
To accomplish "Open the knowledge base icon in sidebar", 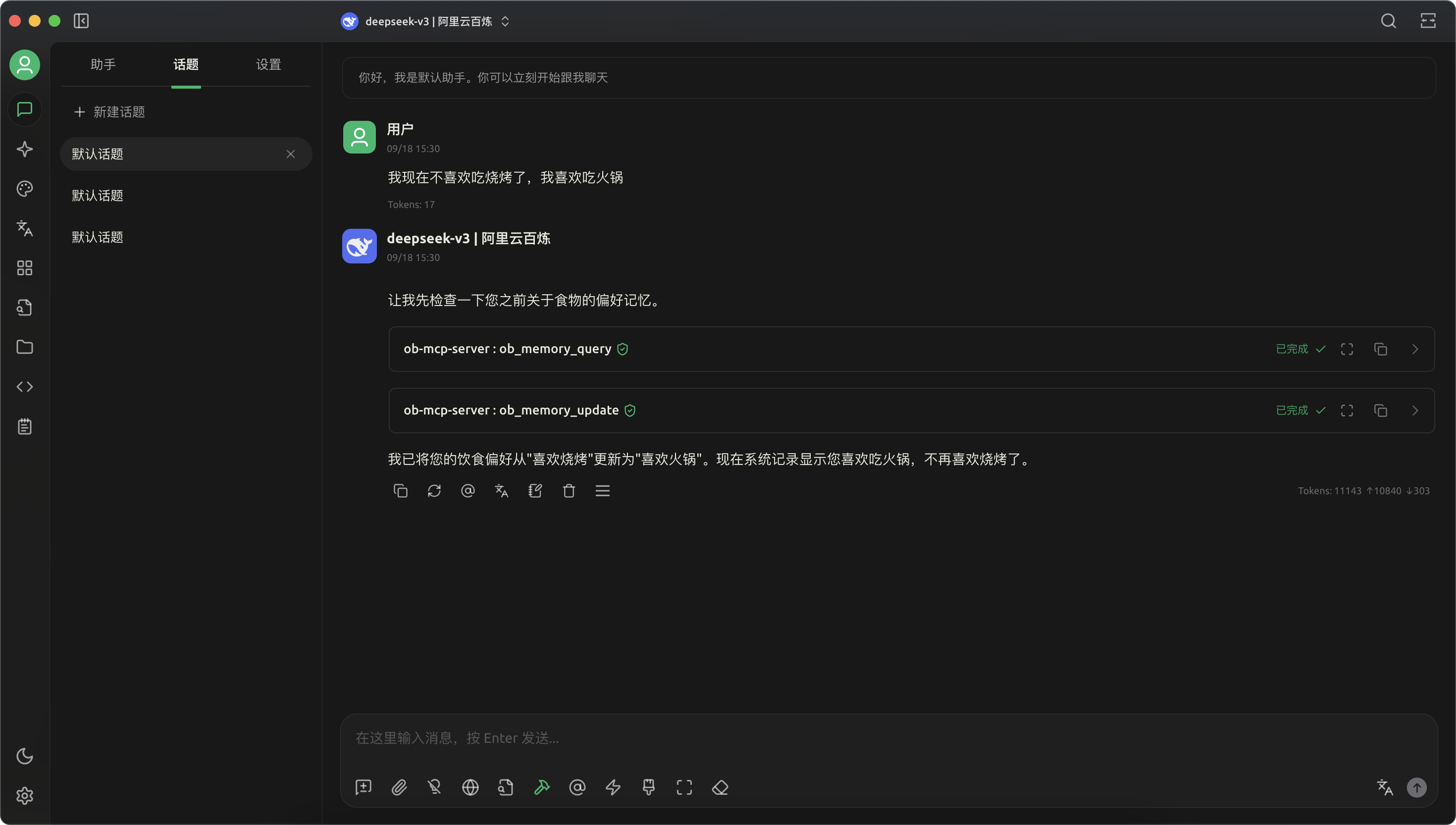I will (x=24, y=308).
